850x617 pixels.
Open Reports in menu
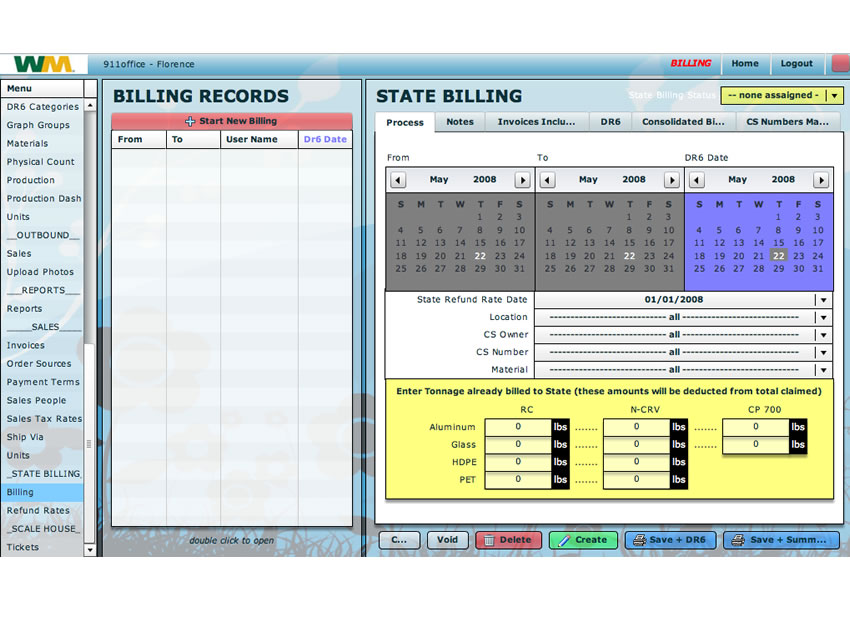42,309
